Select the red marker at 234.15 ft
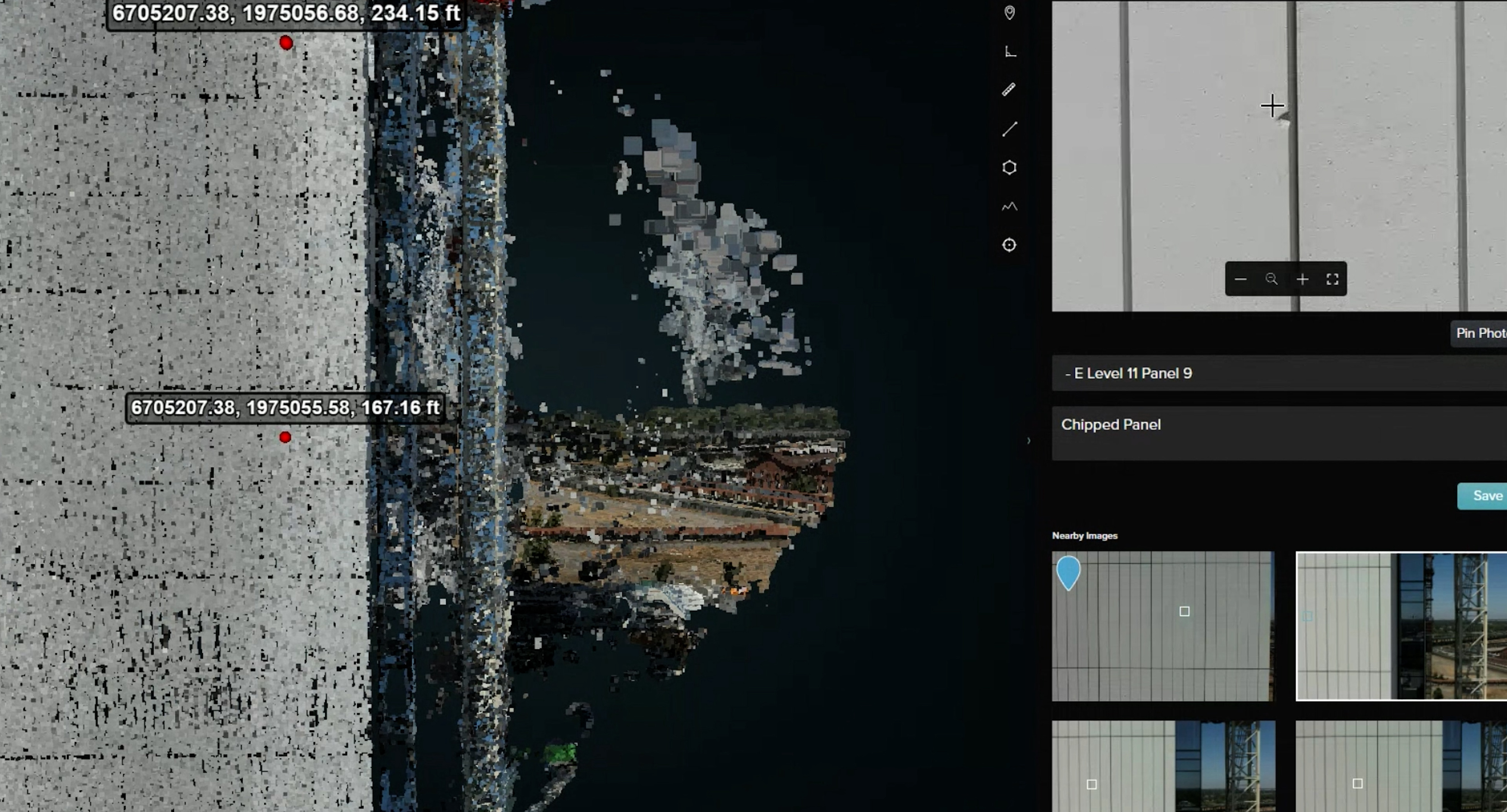 click(x=286, y=43)
